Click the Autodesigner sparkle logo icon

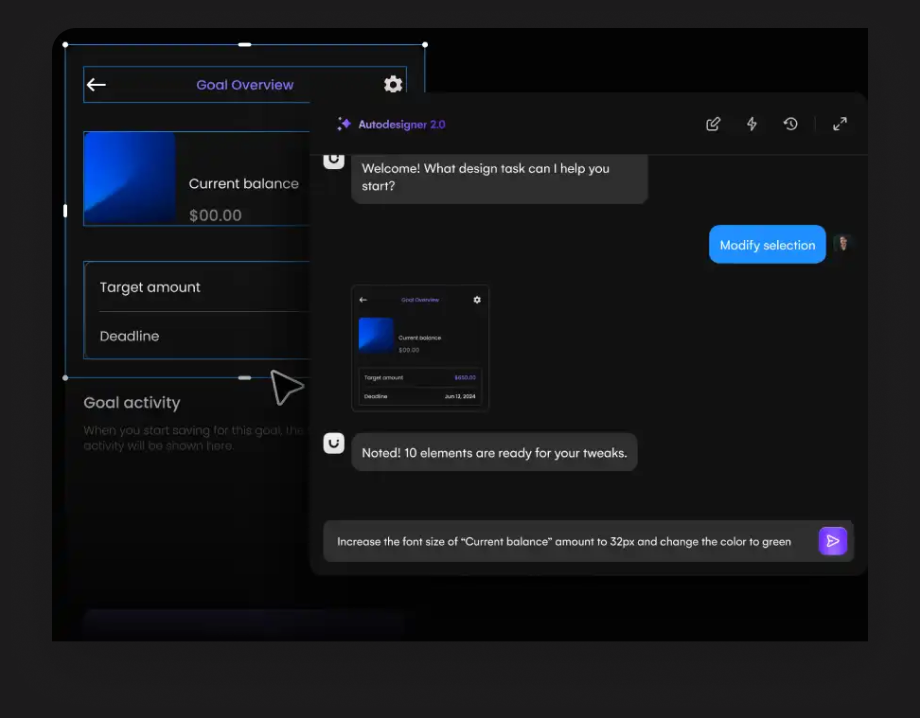344,124
